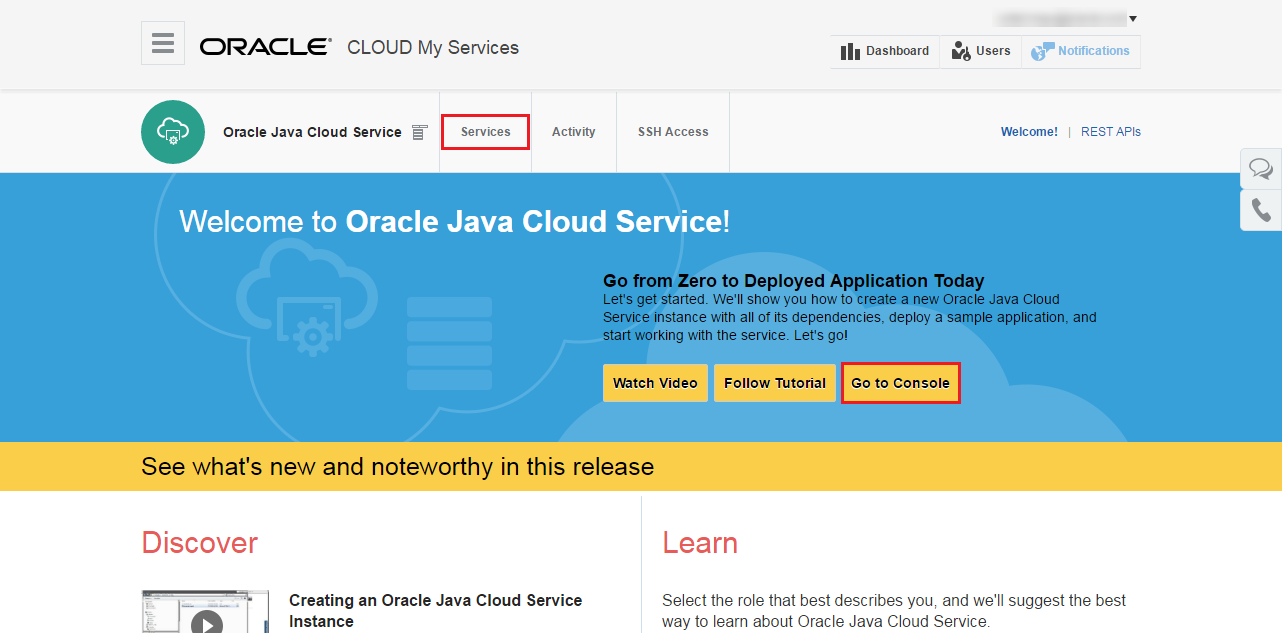The image size is (1282, 633).
Task: Open the service menu icon beside Oracle Java Cloud Service
Action: point(420,132)
